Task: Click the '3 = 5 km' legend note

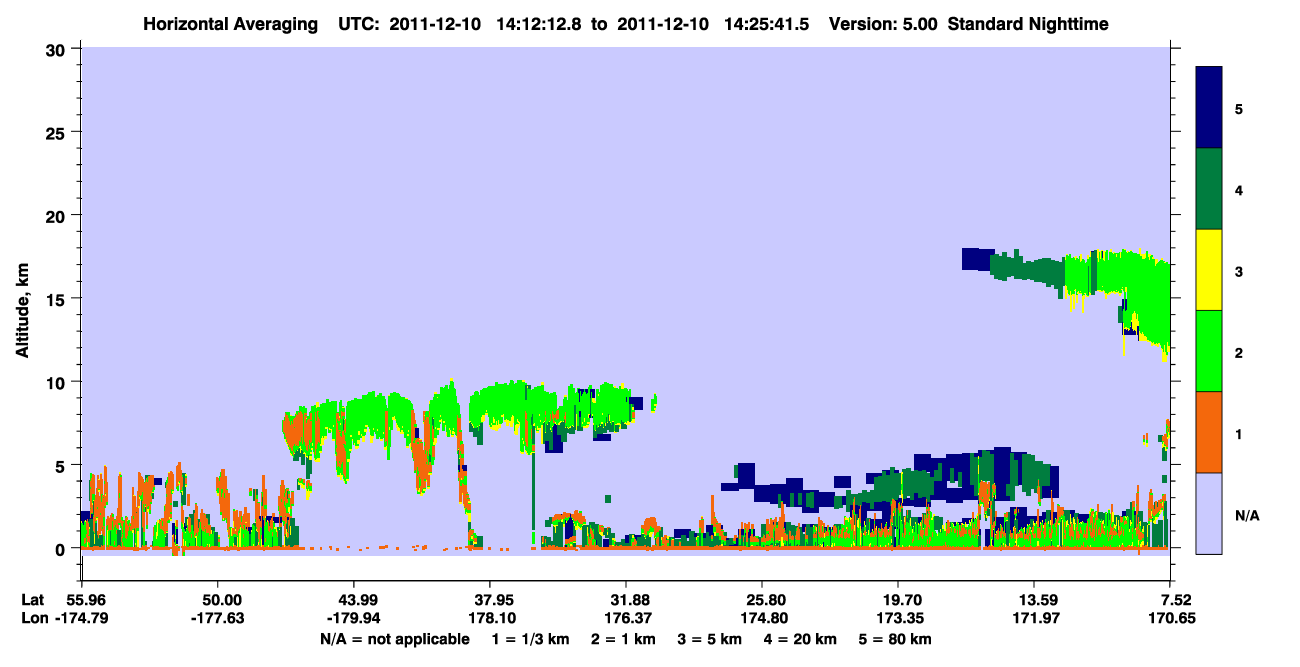Action: pyautogui.click(x=711, y=638)
